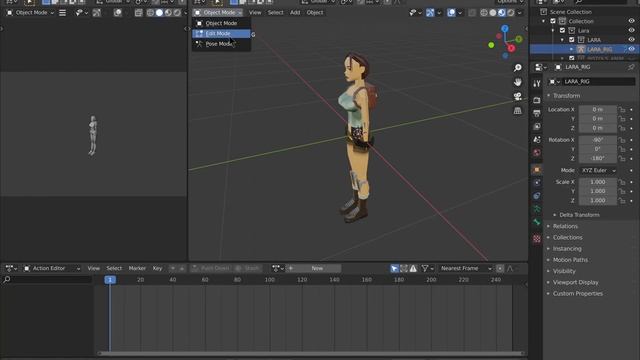
Task: Collapse the Transform panel
Action: click(566, 96)
